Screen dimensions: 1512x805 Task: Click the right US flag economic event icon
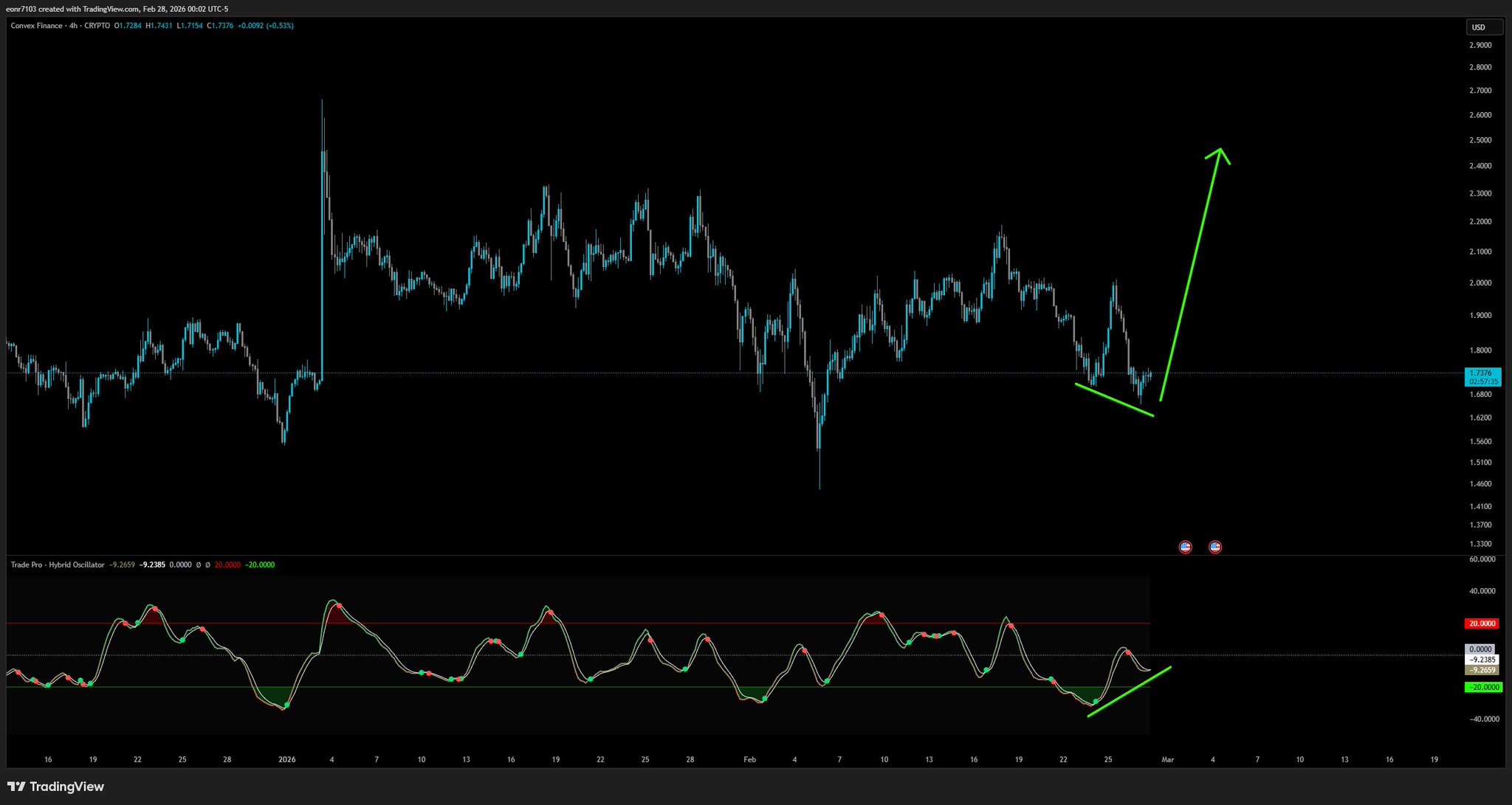(x=1214, y=547)
